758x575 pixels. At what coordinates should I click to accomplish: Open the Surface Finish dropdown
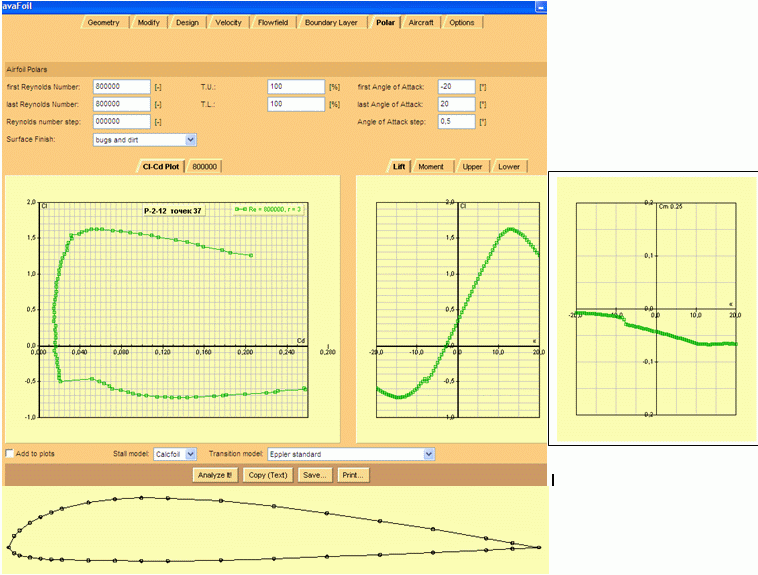pos(145,140)
